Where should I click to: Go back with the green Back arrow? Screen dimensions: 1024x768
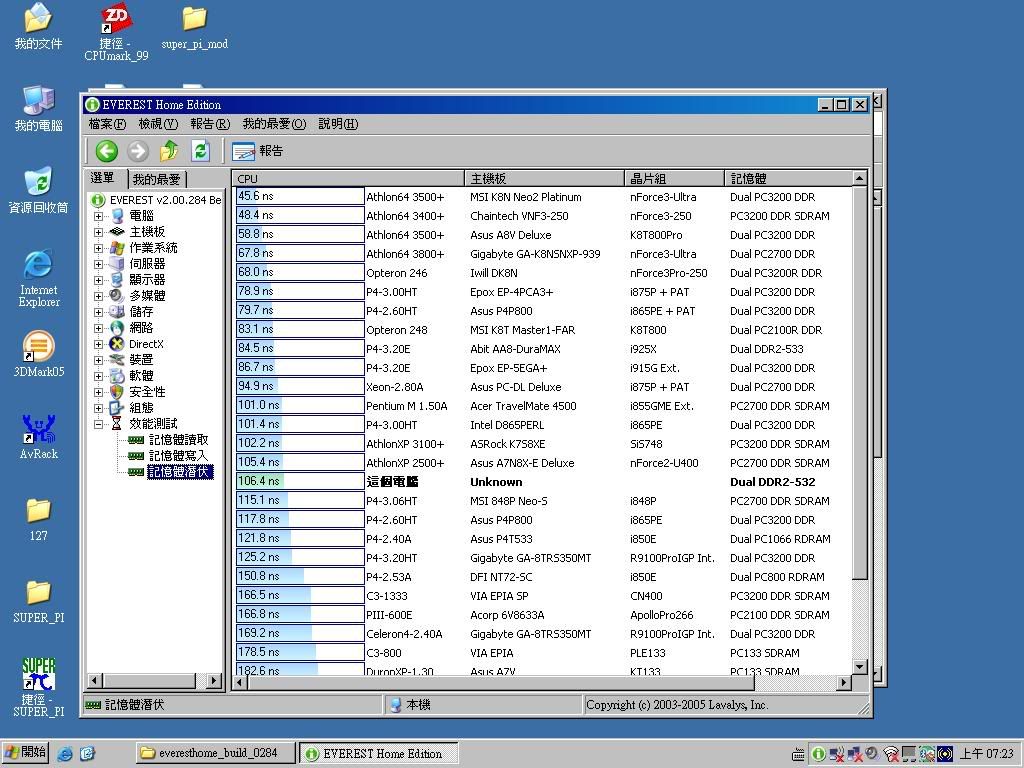[x=106, y=151]
